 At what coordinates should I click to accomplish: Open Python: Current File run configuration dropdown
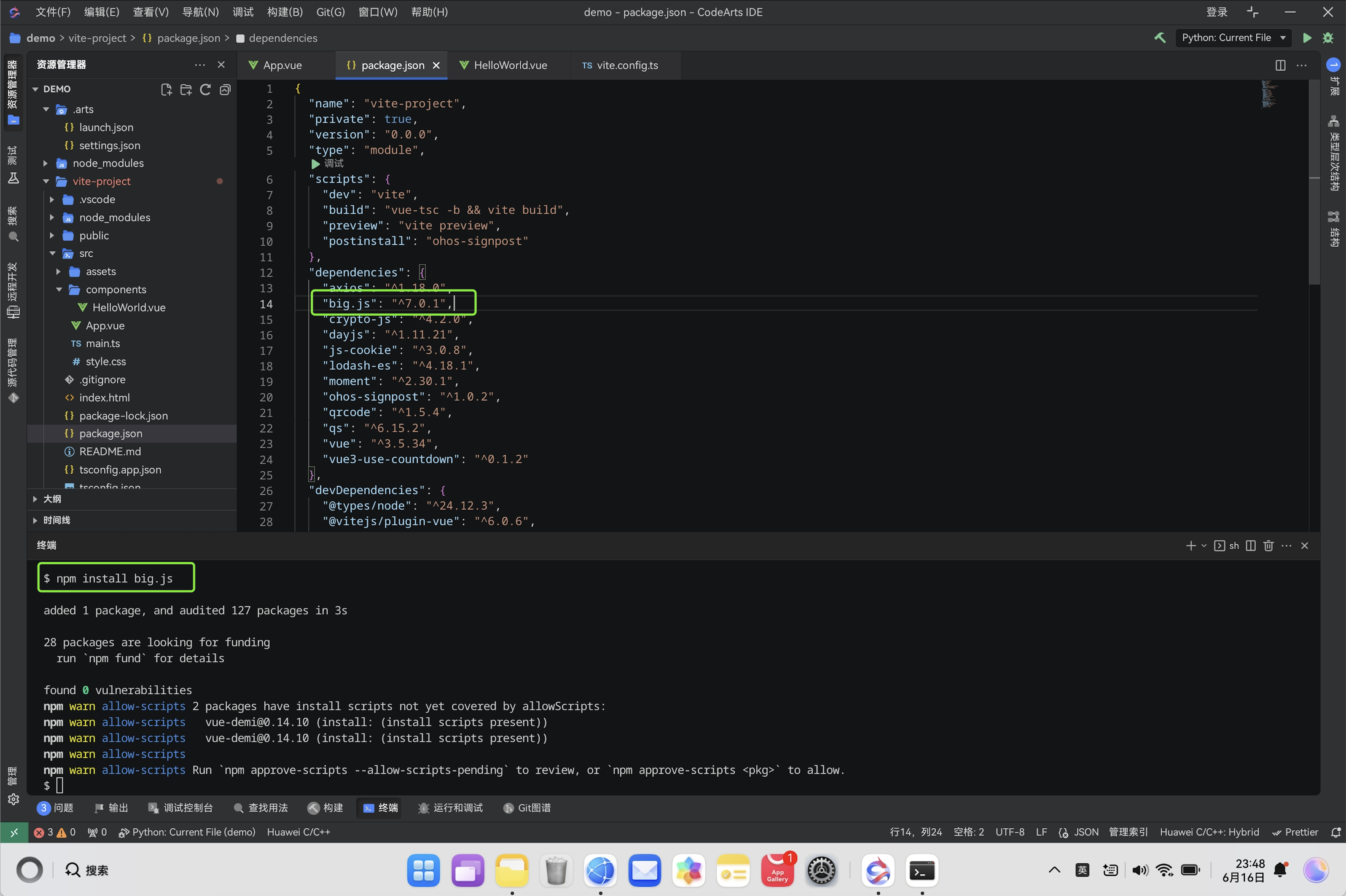1233,38
